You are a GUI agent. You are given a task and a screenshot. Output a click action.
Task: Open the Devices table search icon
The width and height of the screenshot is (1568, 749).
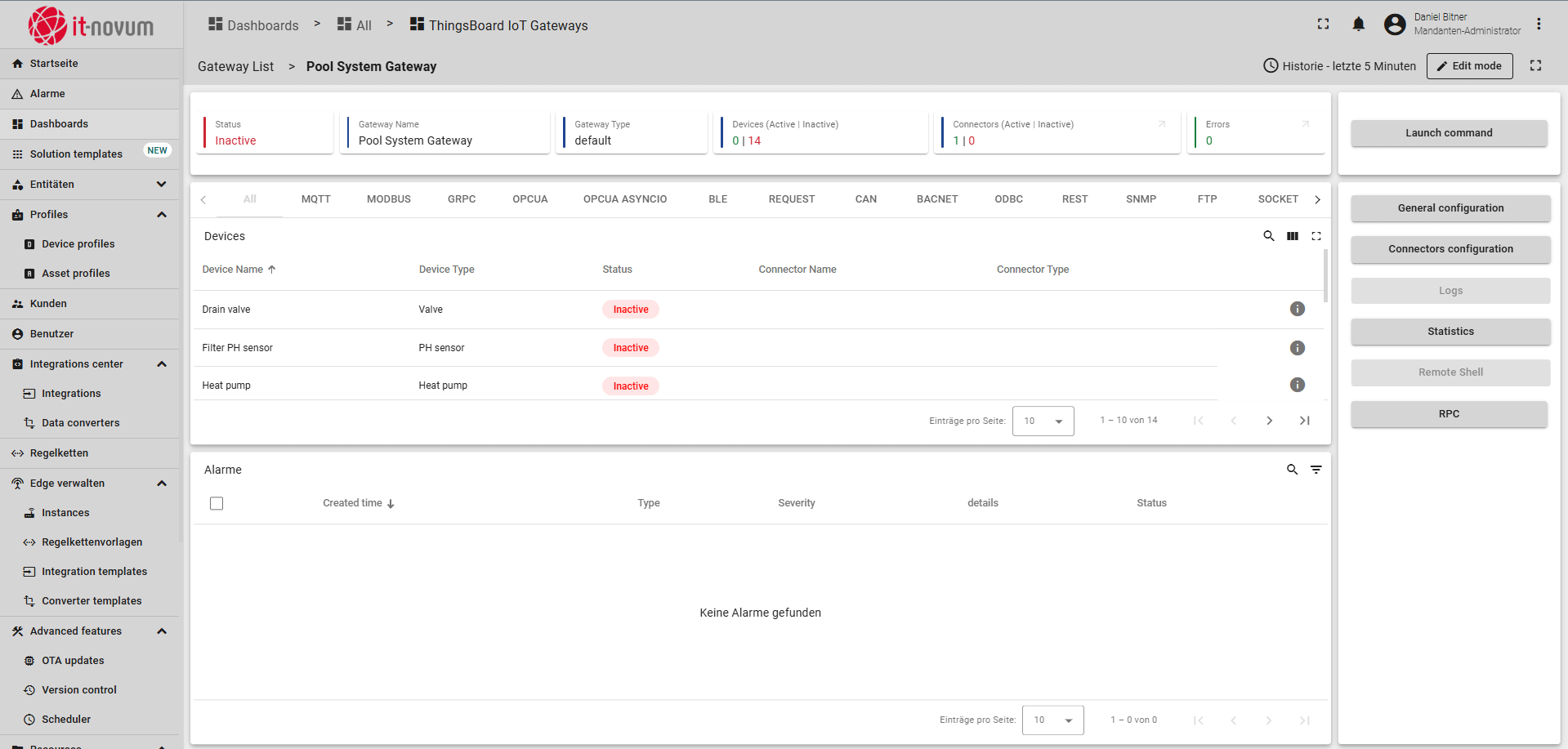point(1268,236)
